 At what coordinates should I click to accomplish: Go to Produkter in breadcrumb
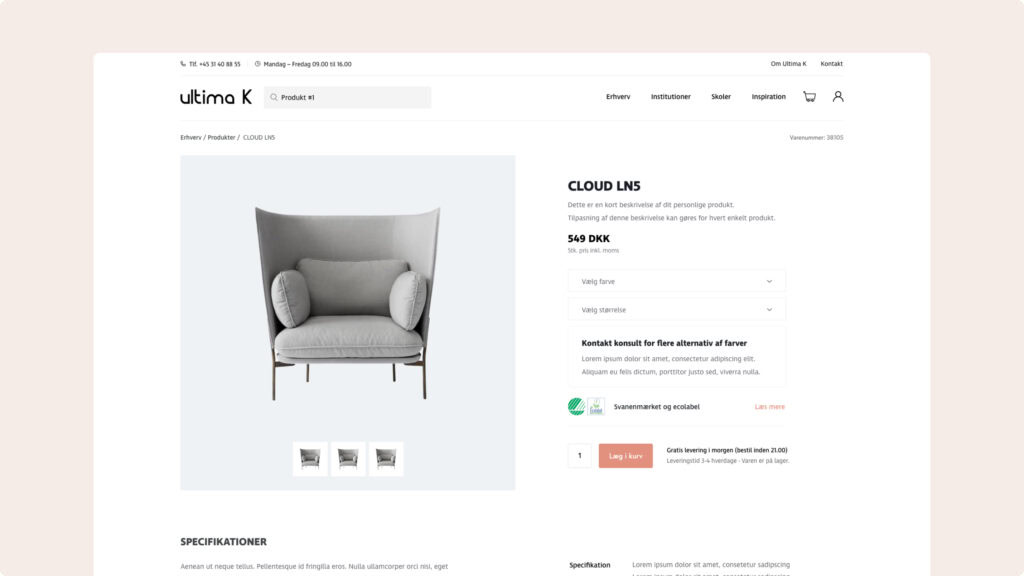pos(221,138)
